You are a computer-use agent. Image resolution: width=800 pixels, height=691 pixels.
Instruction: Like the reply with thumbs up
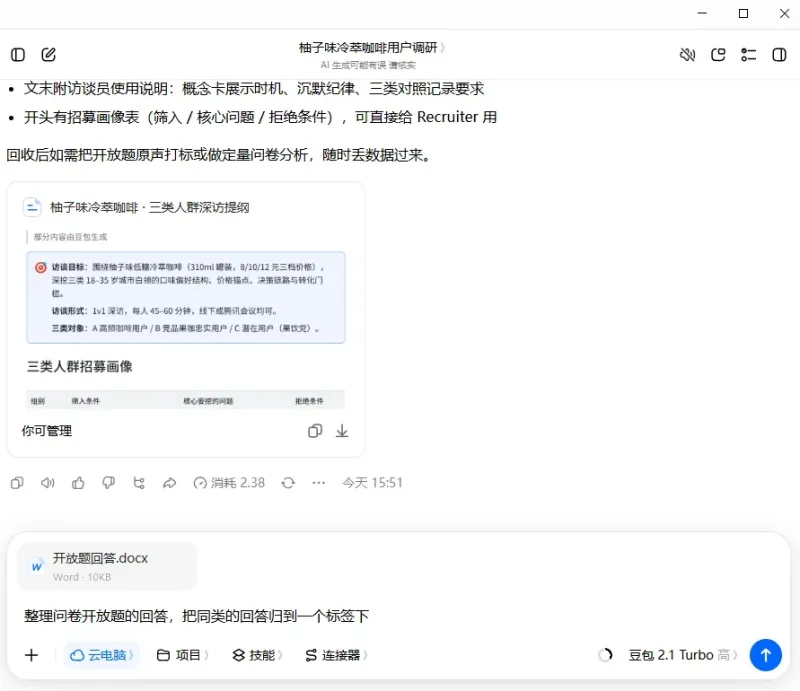(x=78, y=483)
